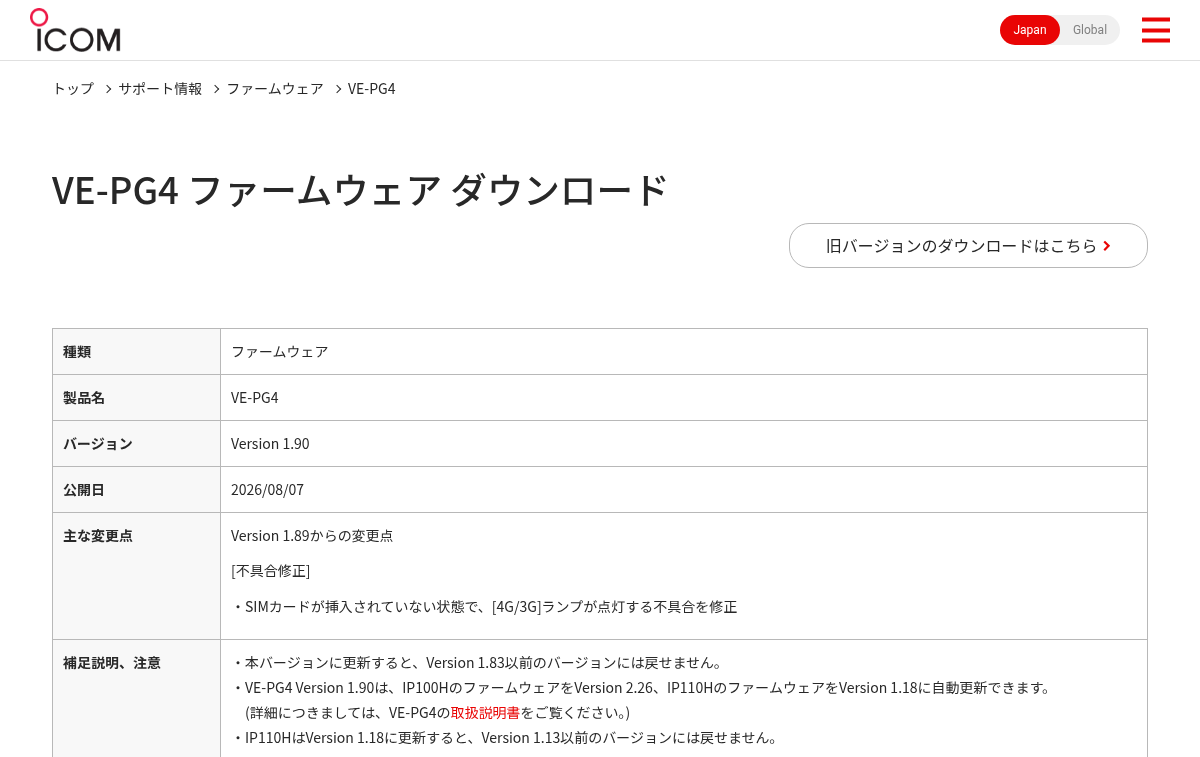
Task: Open 旧バージョンのダウンロードはこちら button
Action: (x=968, y=246)
